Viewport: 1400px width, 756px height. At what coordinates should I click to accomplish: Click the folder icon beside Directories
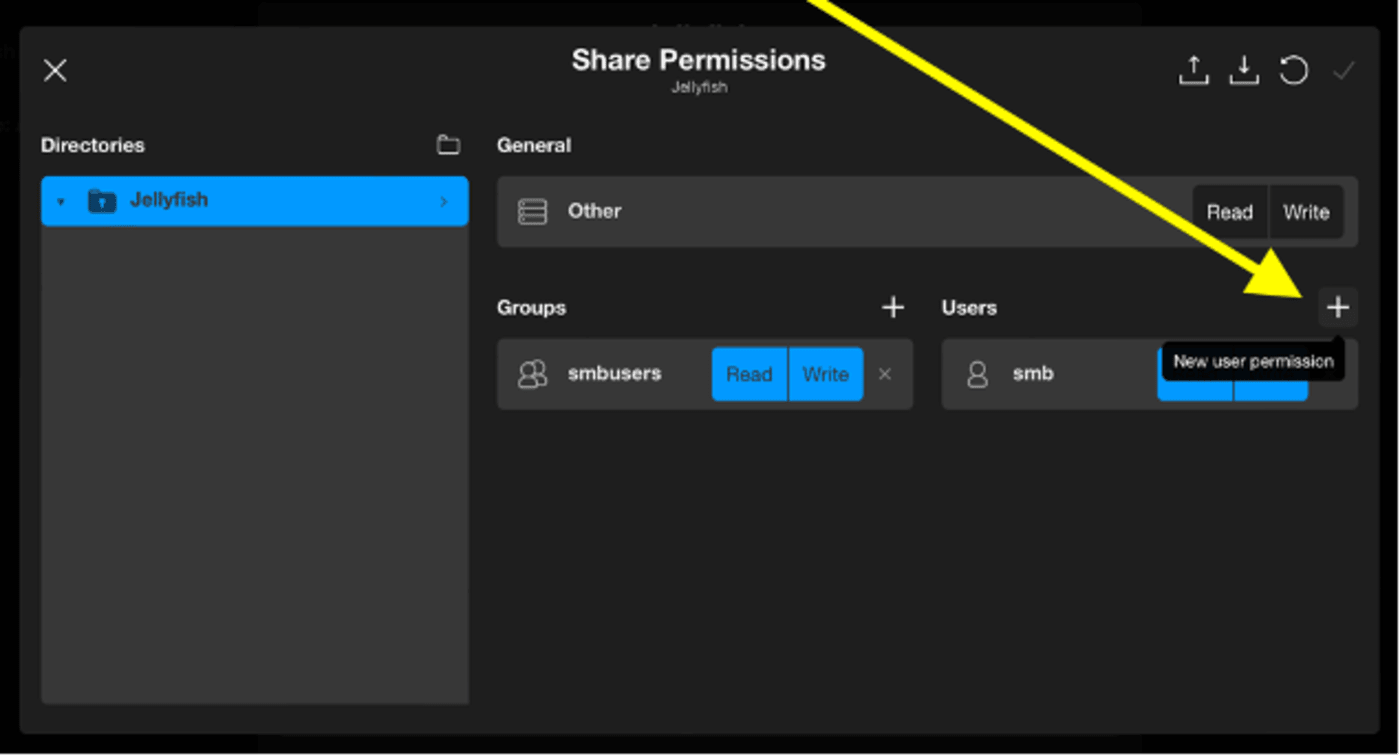(x=448, y=146)
